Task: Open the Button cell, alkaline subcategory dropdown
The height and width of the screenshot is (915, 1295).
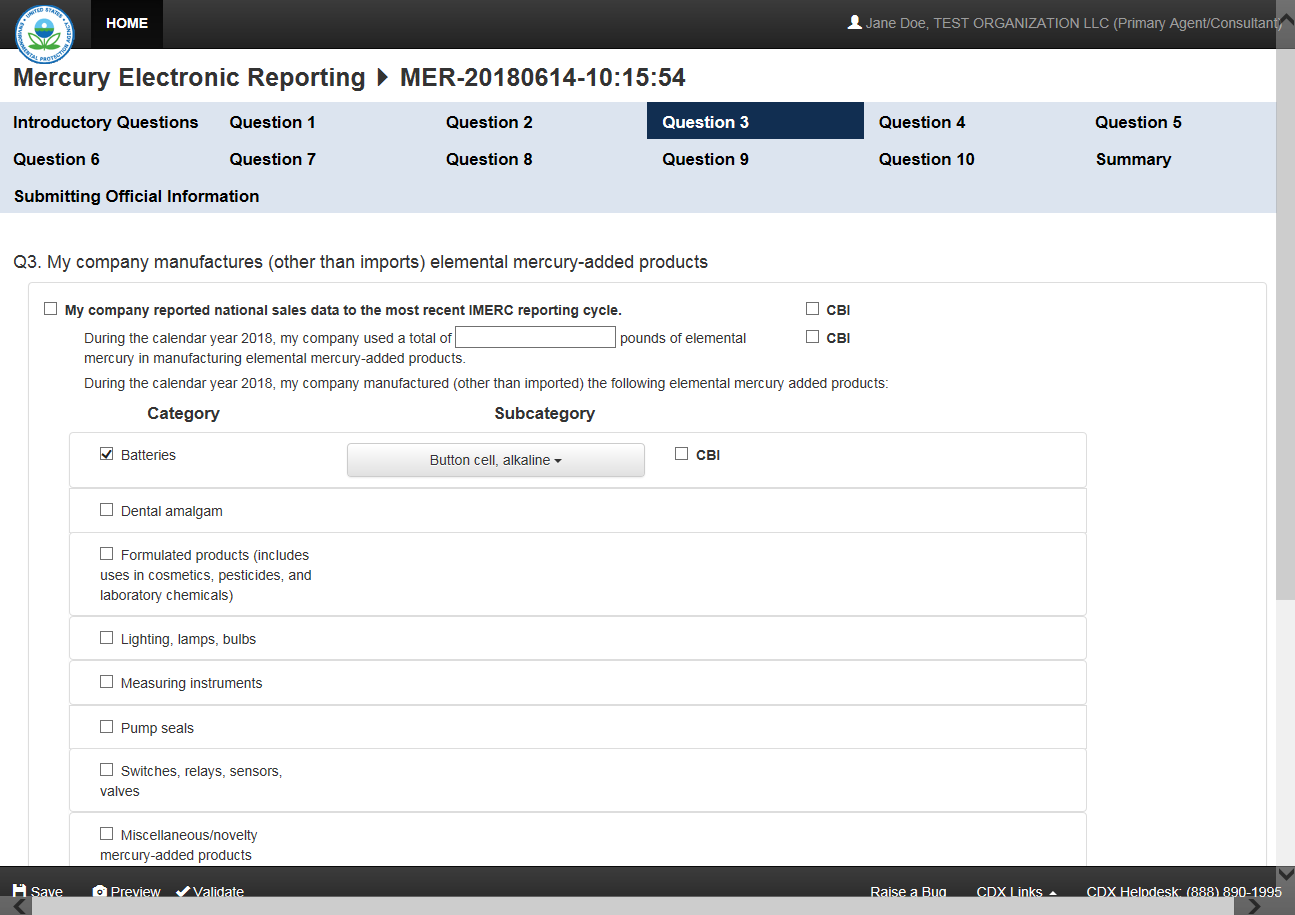Action: 496,460
